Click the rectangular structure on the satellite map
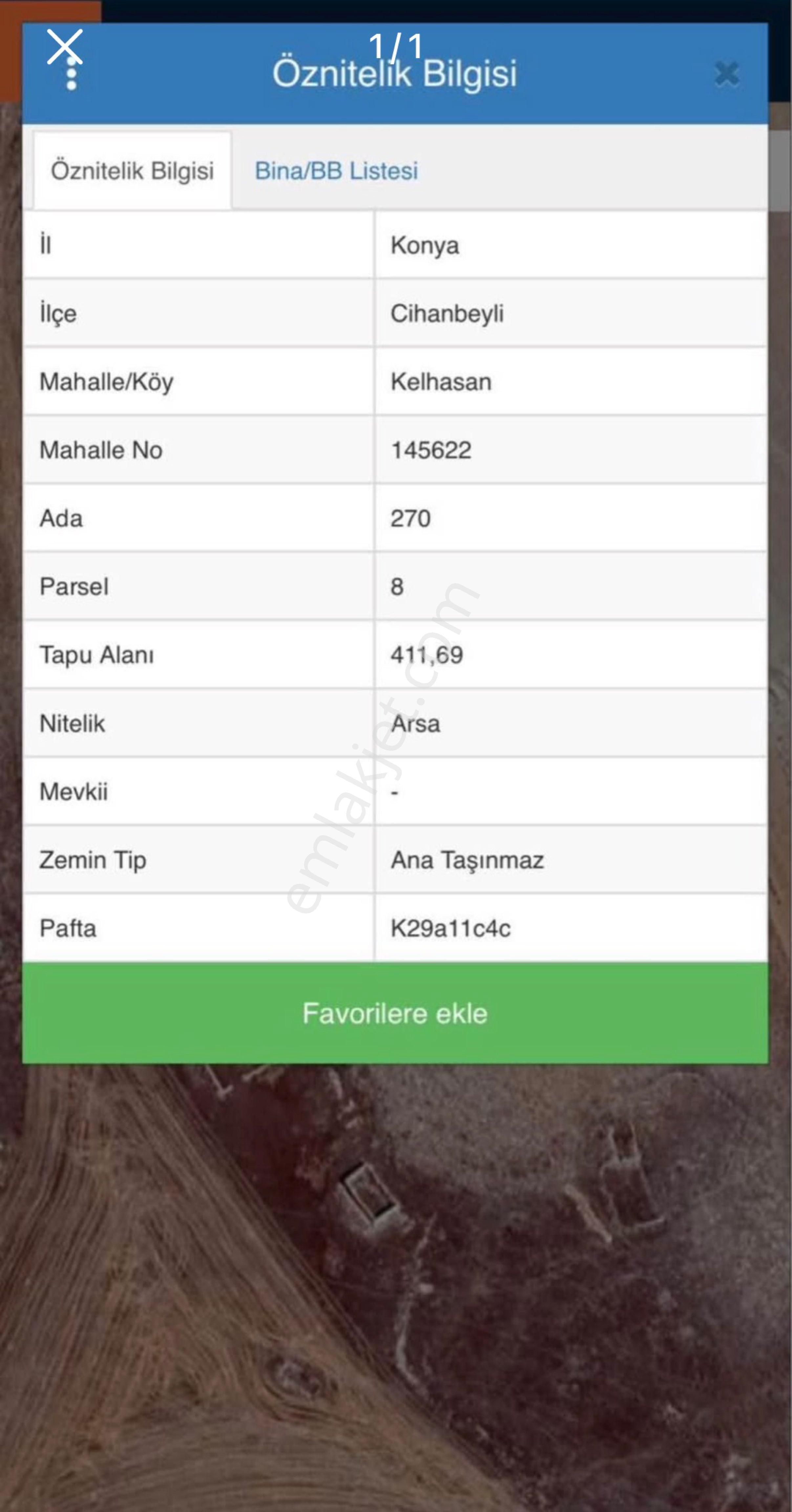The height and width of the screenshot is (1512, 792). 369,1192
